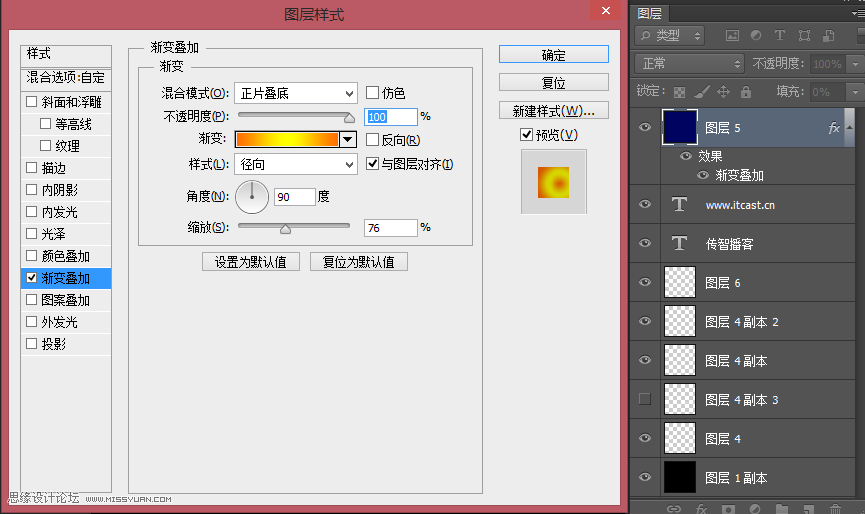Check the 反向(R) reverse option
Image resolution: width=865 pixels, height=514 pixels.
click(x=372, y=140)
